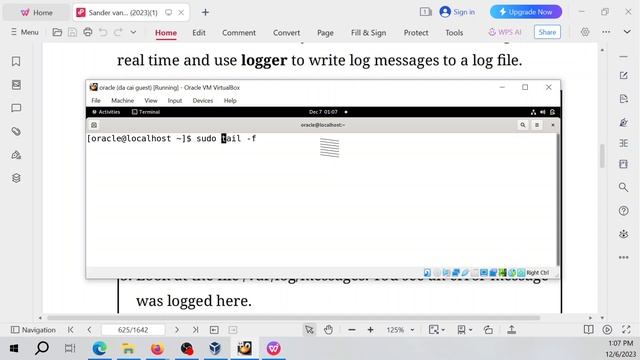Open VirtualBox Help menu
The height and width of the screenshot is (360, 640).
pos(230,100)
